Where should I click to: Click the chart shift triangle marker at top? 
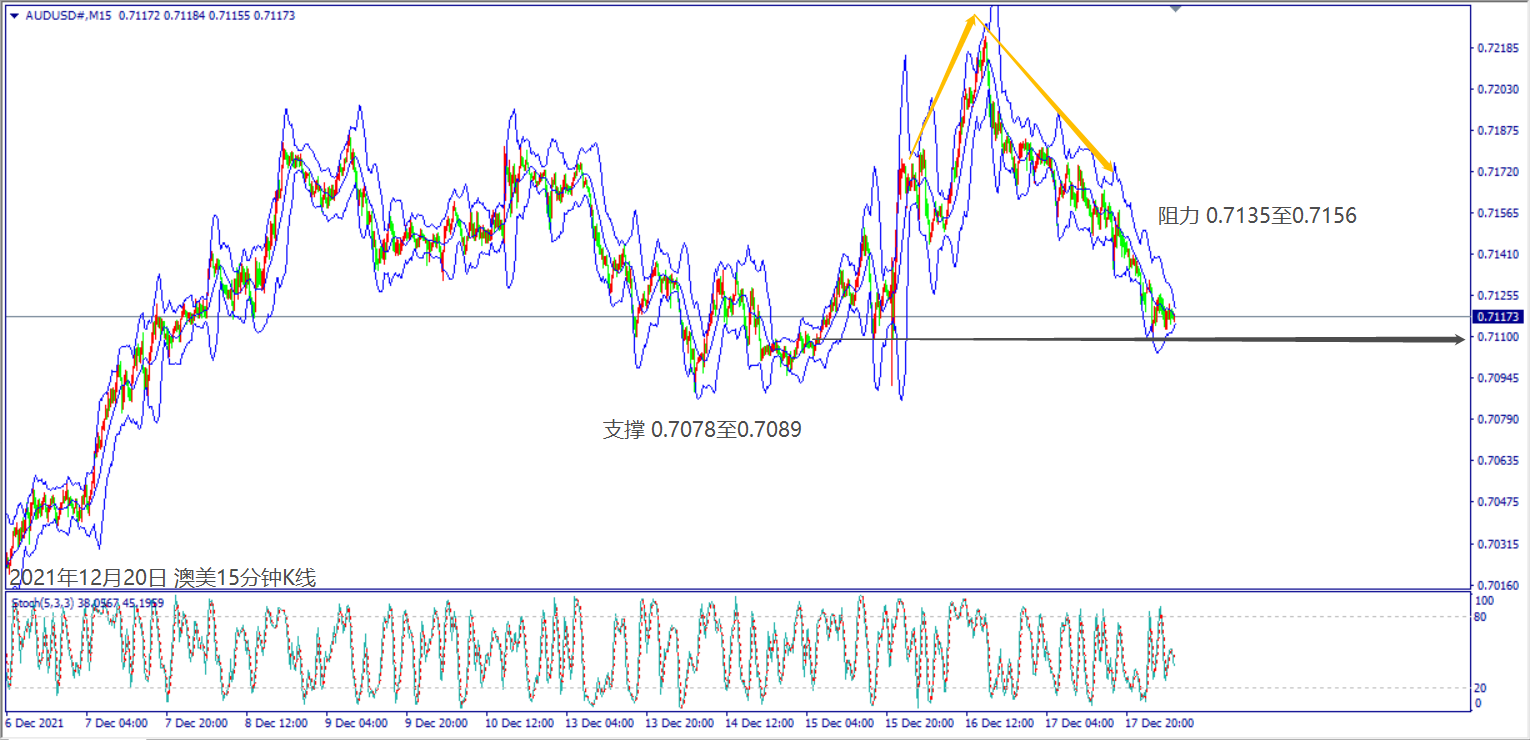[x=1176, y=8]
